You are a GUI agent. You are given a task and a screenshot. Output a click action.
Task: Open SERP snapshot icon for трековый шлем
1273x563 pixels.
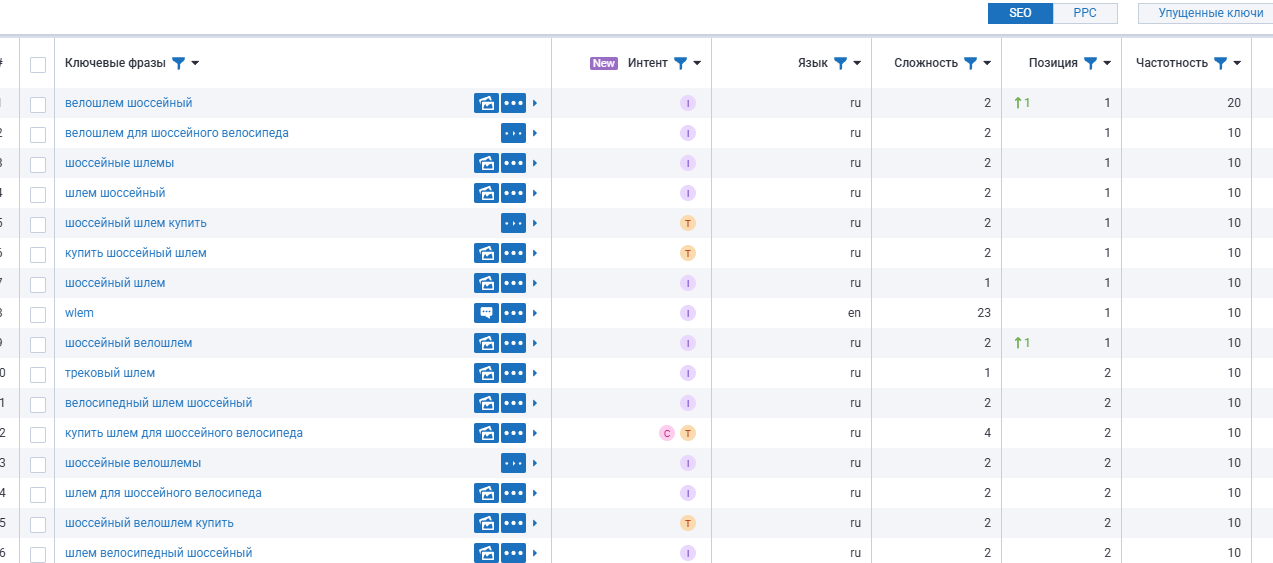pyautogui.click(x=486, y=373)
